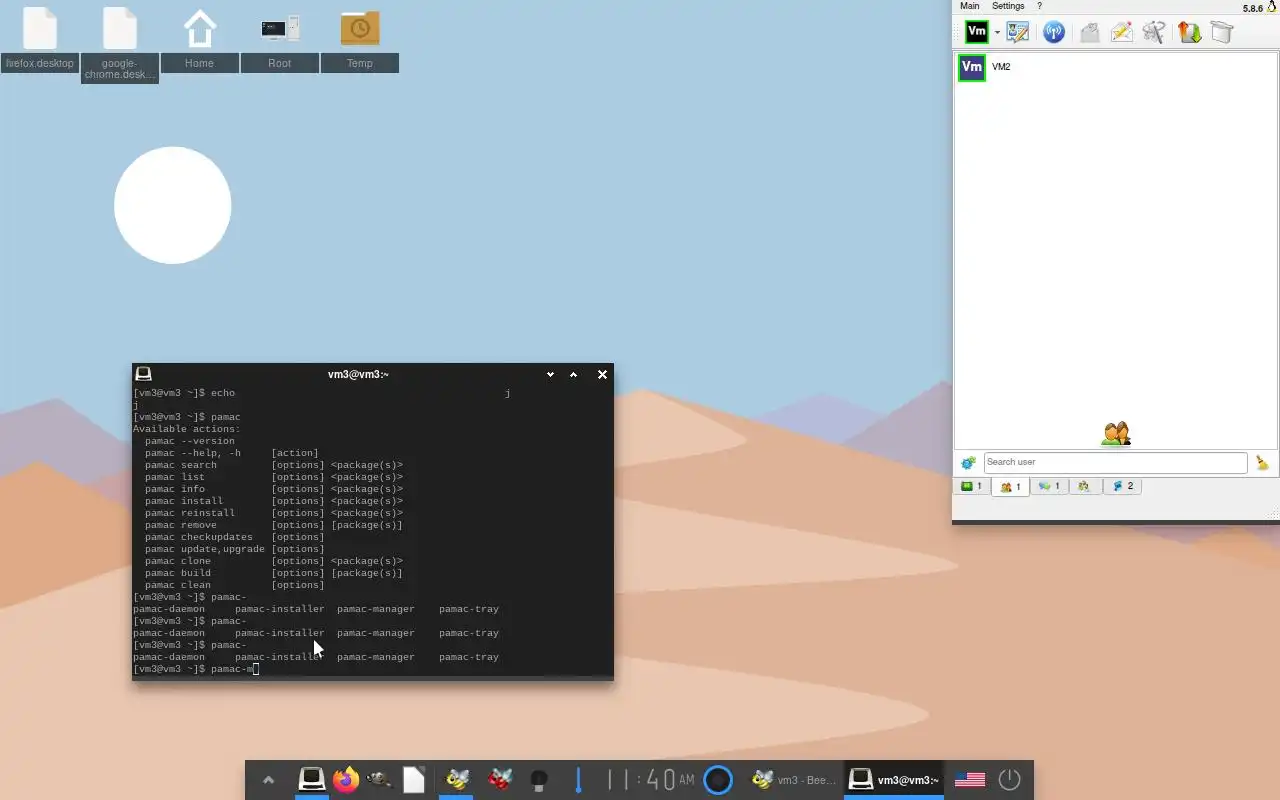Open the Home folder desktop icon
Viewport: 1280px width, 800px height.
[200, 40]
